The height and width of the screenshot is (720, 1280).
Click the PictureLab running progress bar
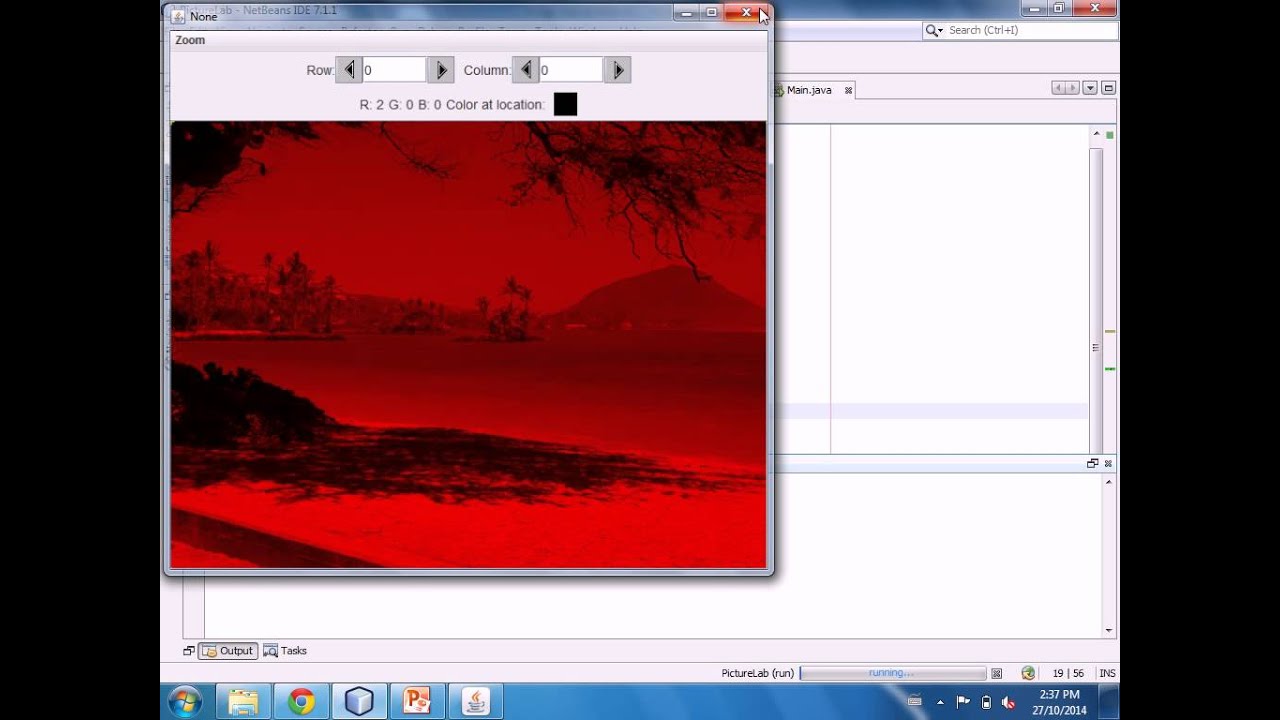[x=892, y=673]
